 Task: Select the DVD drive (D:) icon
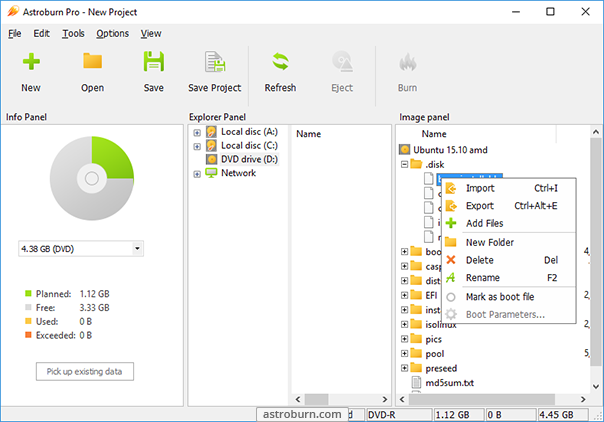[x=211, y=159]
